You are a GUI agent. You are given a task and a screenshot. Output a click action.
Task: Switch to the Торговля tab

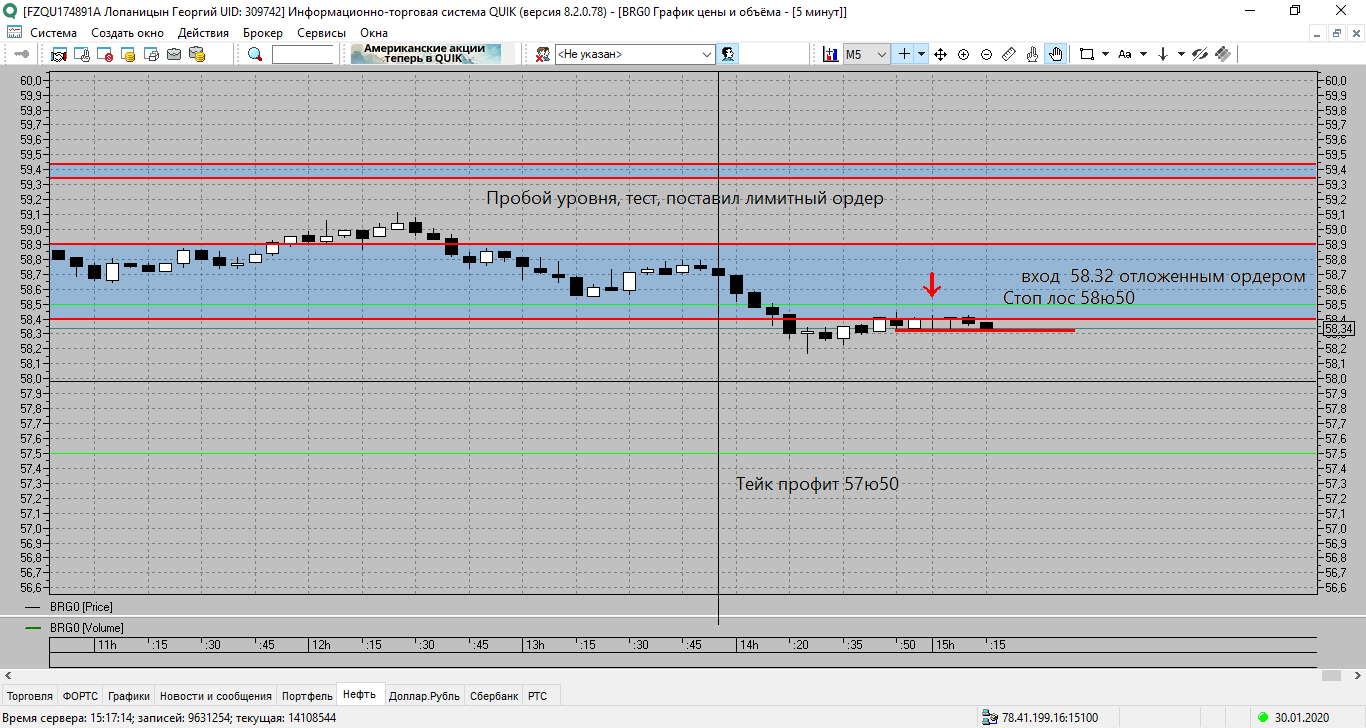coord(30,696)
